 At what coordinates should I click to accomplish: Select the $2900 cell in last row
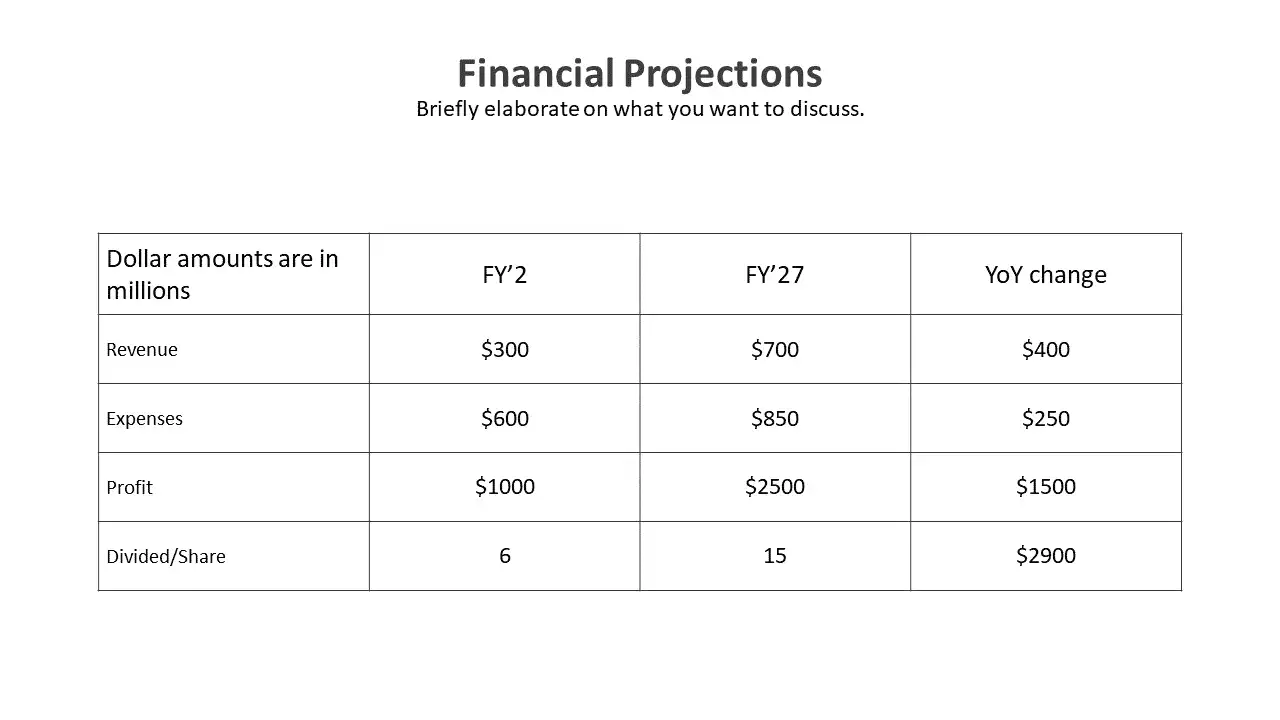coord(1046,556)
